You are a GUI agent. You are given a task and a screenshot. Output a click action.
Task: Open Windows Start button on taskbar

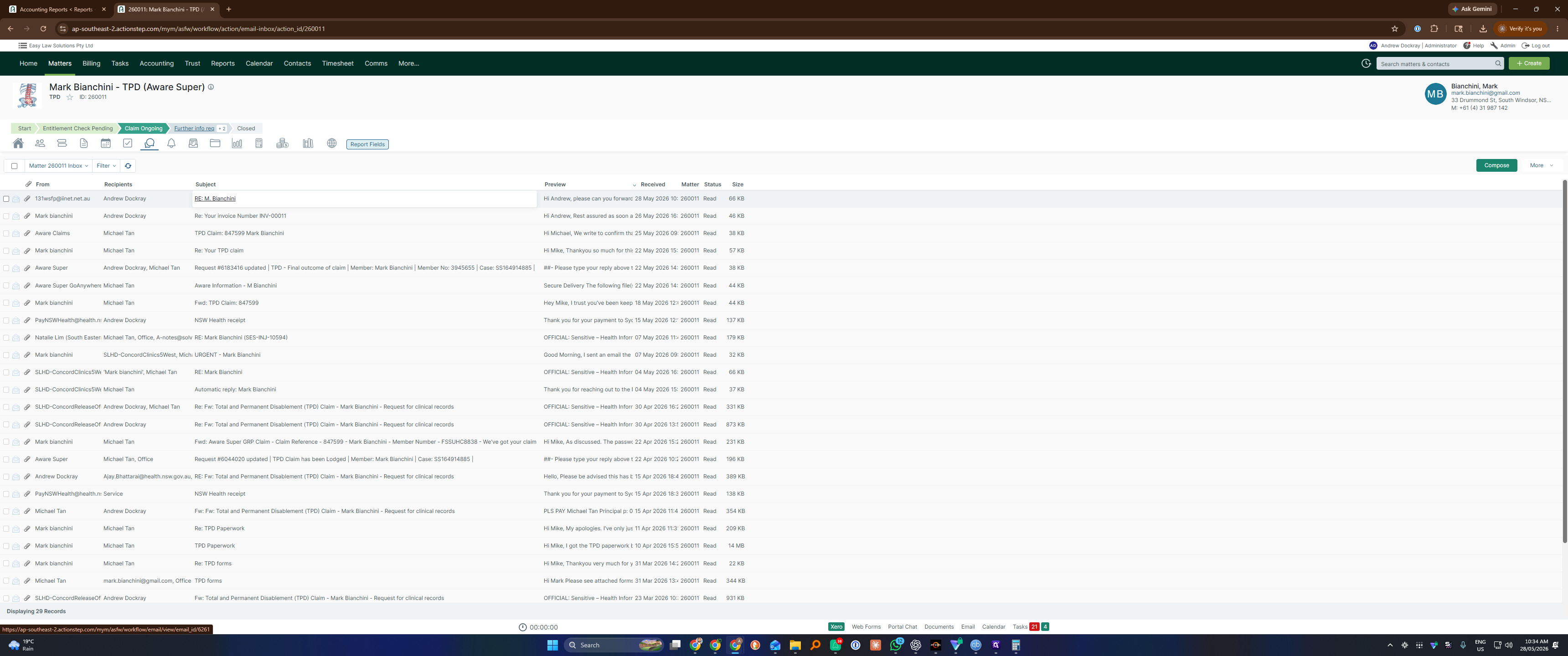coord(553,645)
